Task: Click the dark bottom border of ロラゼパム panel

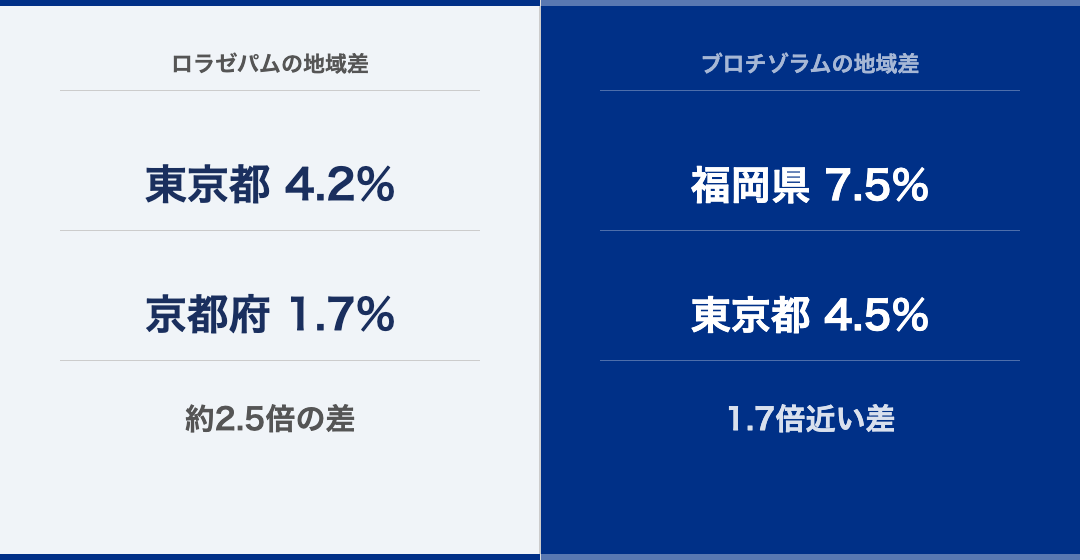Action: click(270, 557)
